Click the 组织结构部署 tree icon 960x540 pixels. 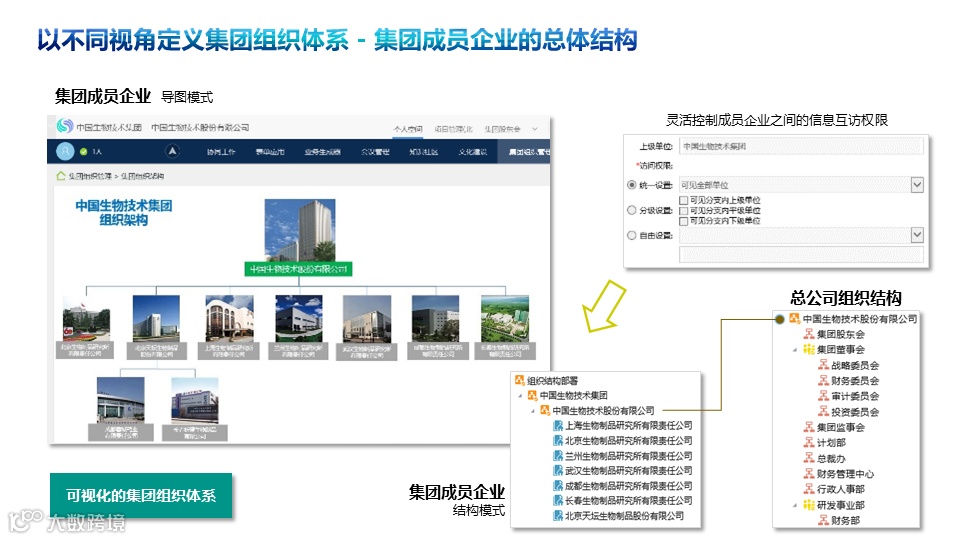pos(519,380)
